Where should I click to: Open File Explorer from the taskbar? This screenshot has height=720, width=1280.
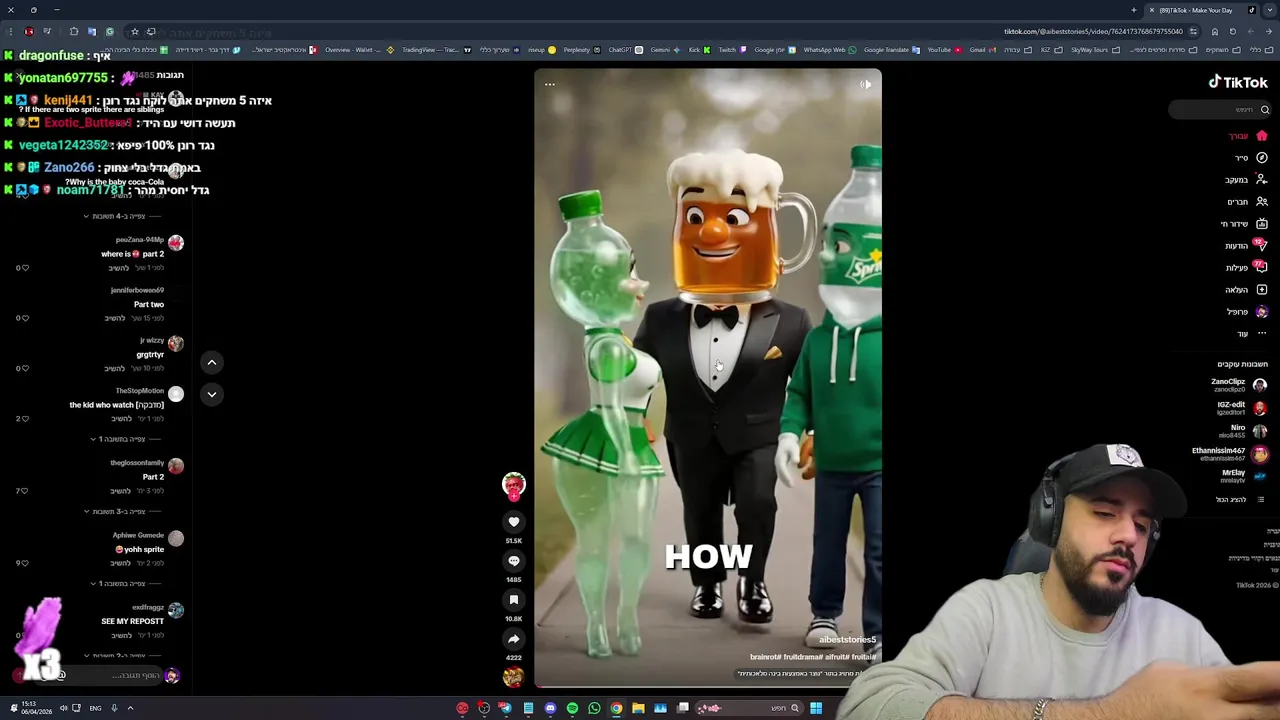[x=638, y=708]
